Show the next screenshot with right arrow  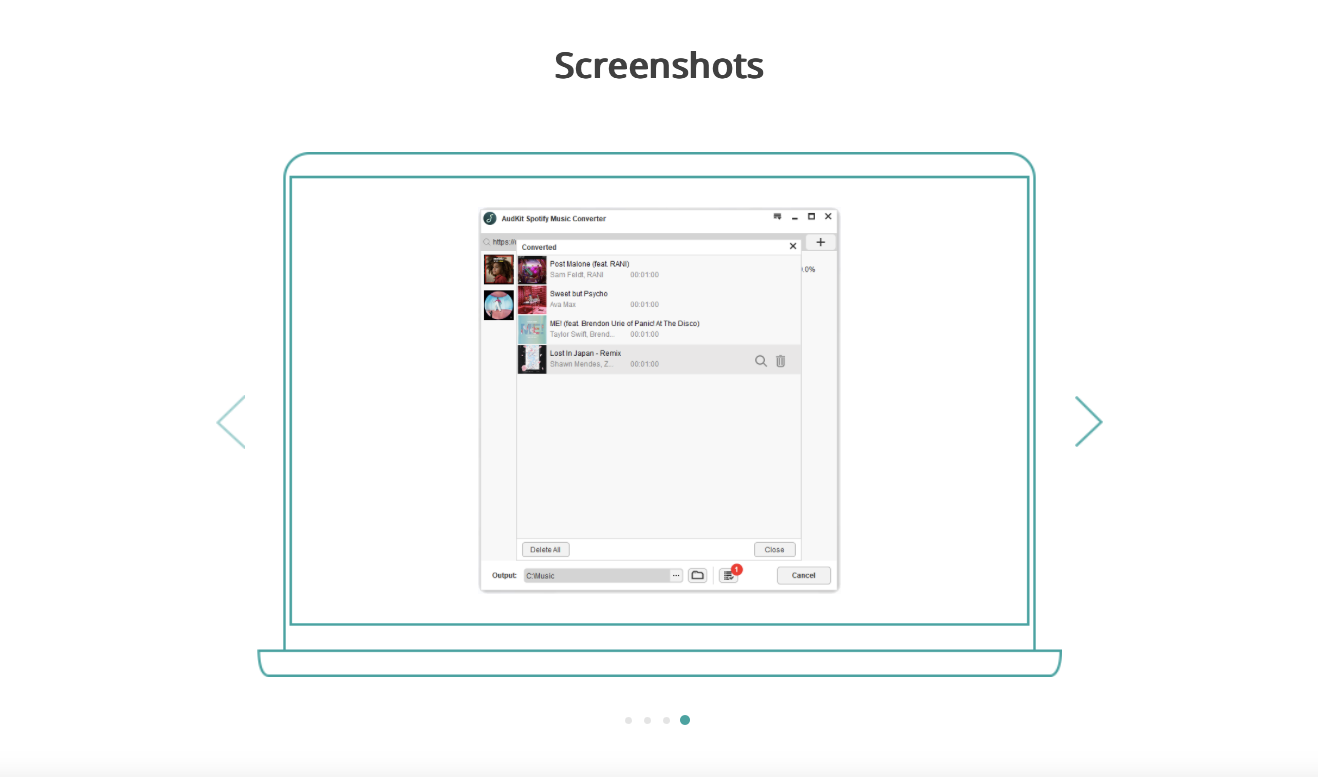(1089, 421)
